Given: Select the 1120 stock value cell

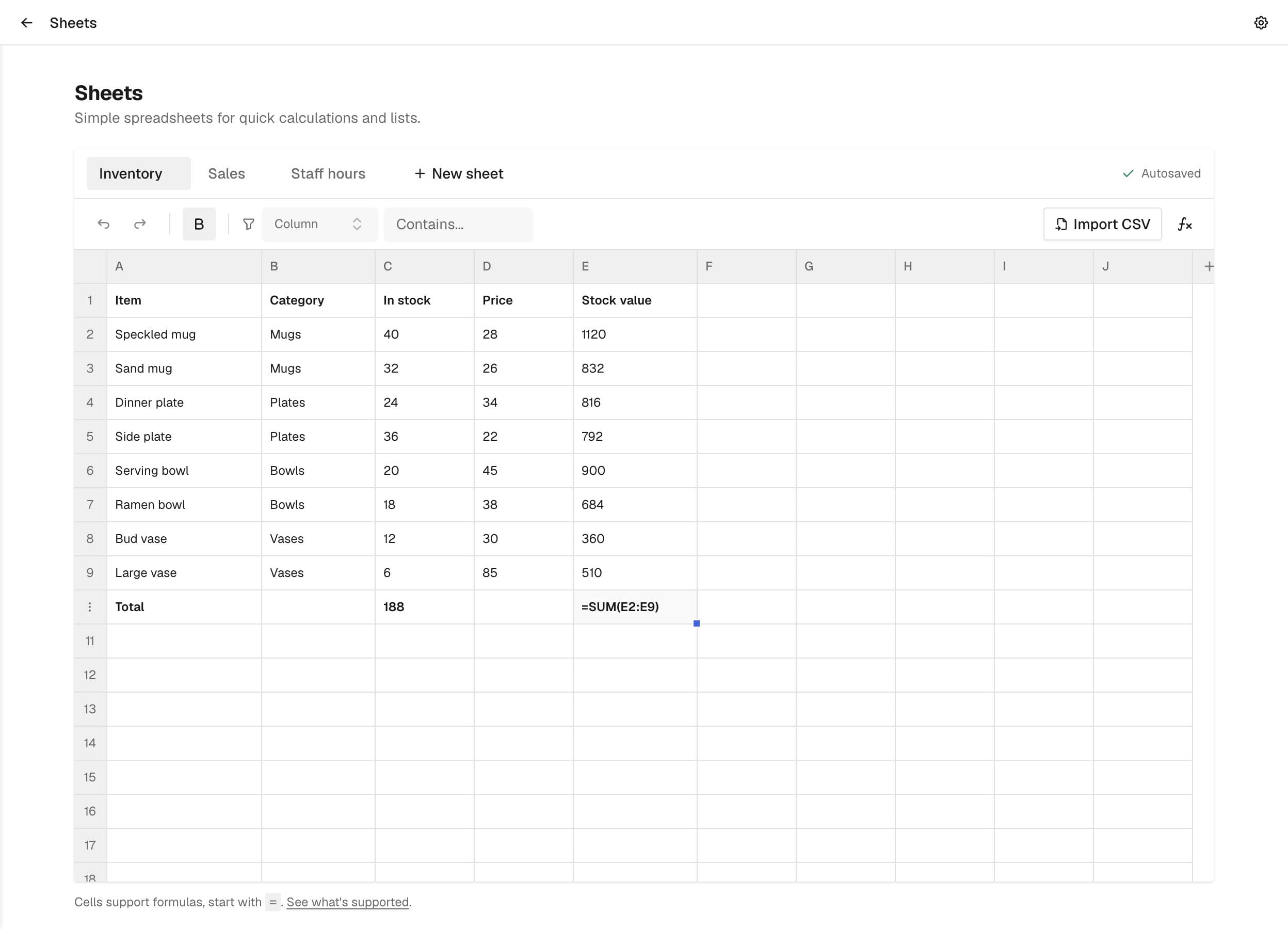Looking at the screenshot, I should coord(635,334).
